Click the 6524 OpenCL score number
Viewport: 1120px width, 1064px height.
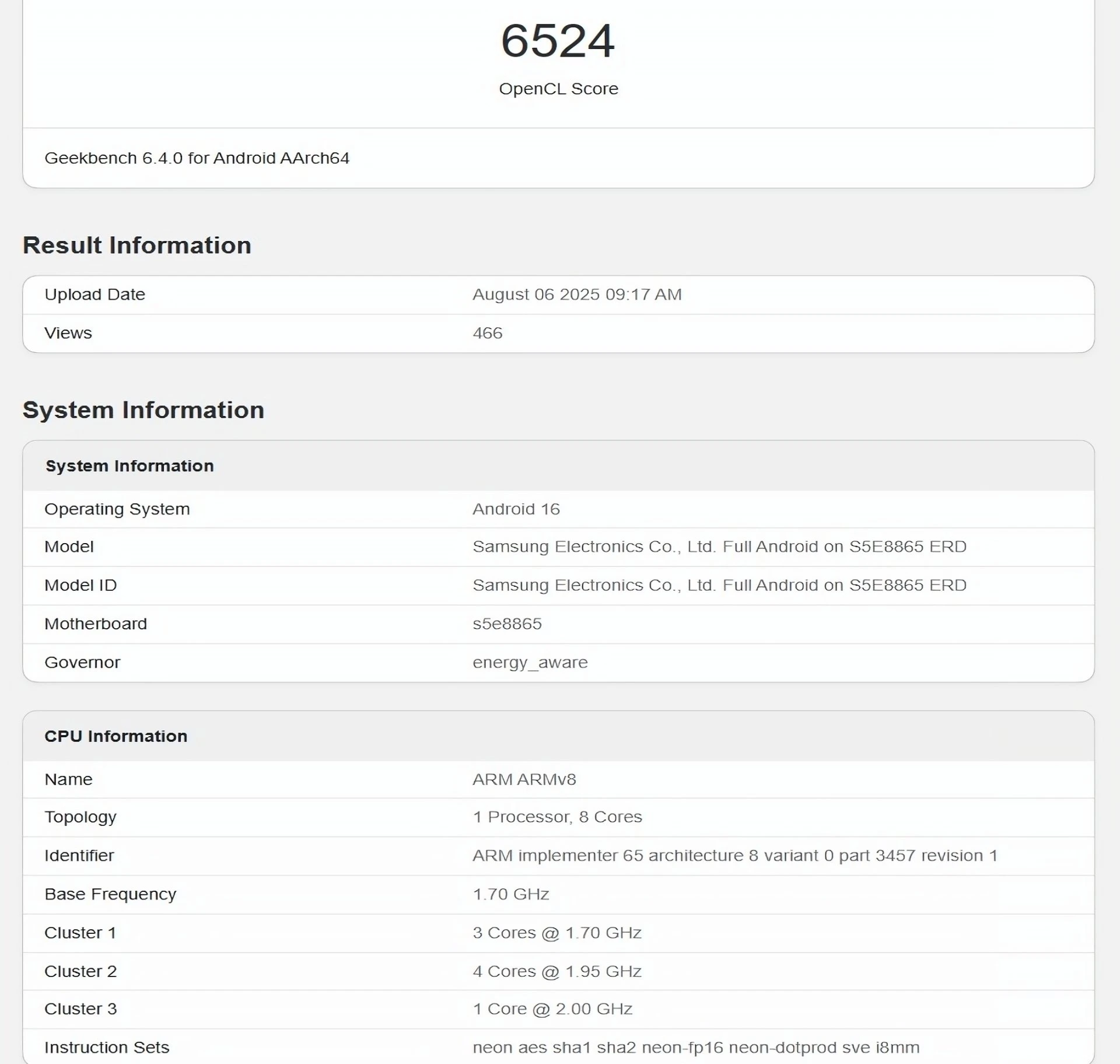(x=558, y=41)
